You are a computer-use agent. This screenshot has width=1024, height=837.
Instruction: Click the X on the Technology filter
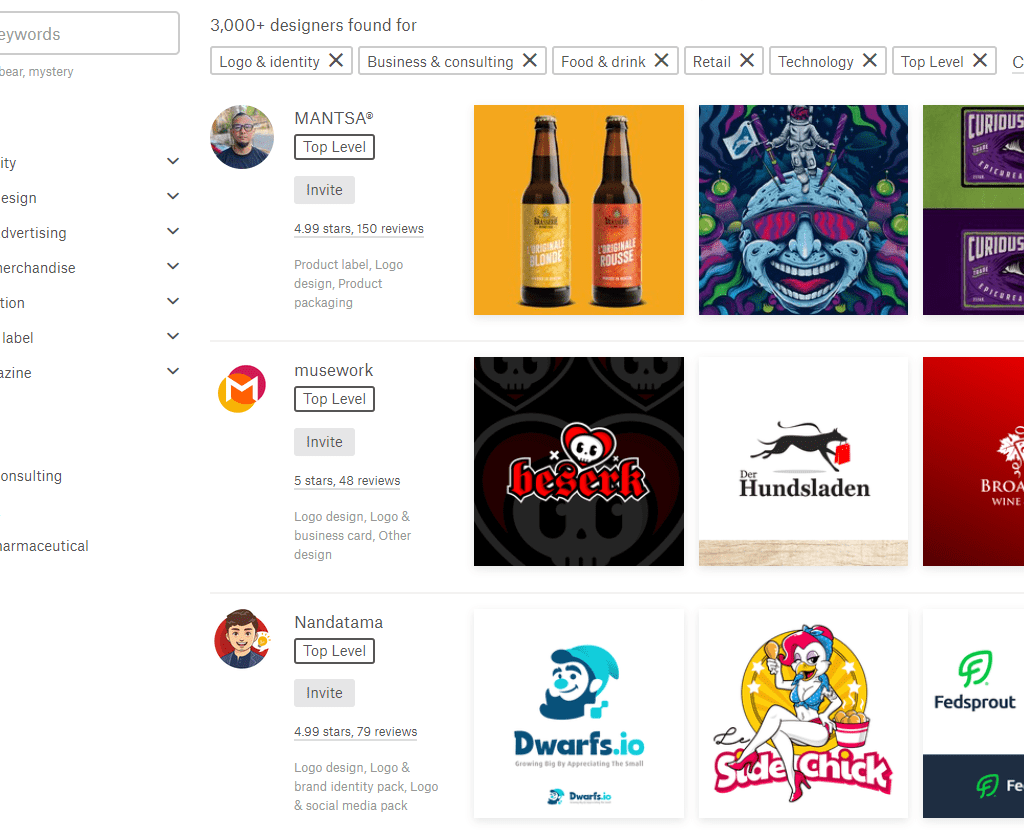pos(869,61)
